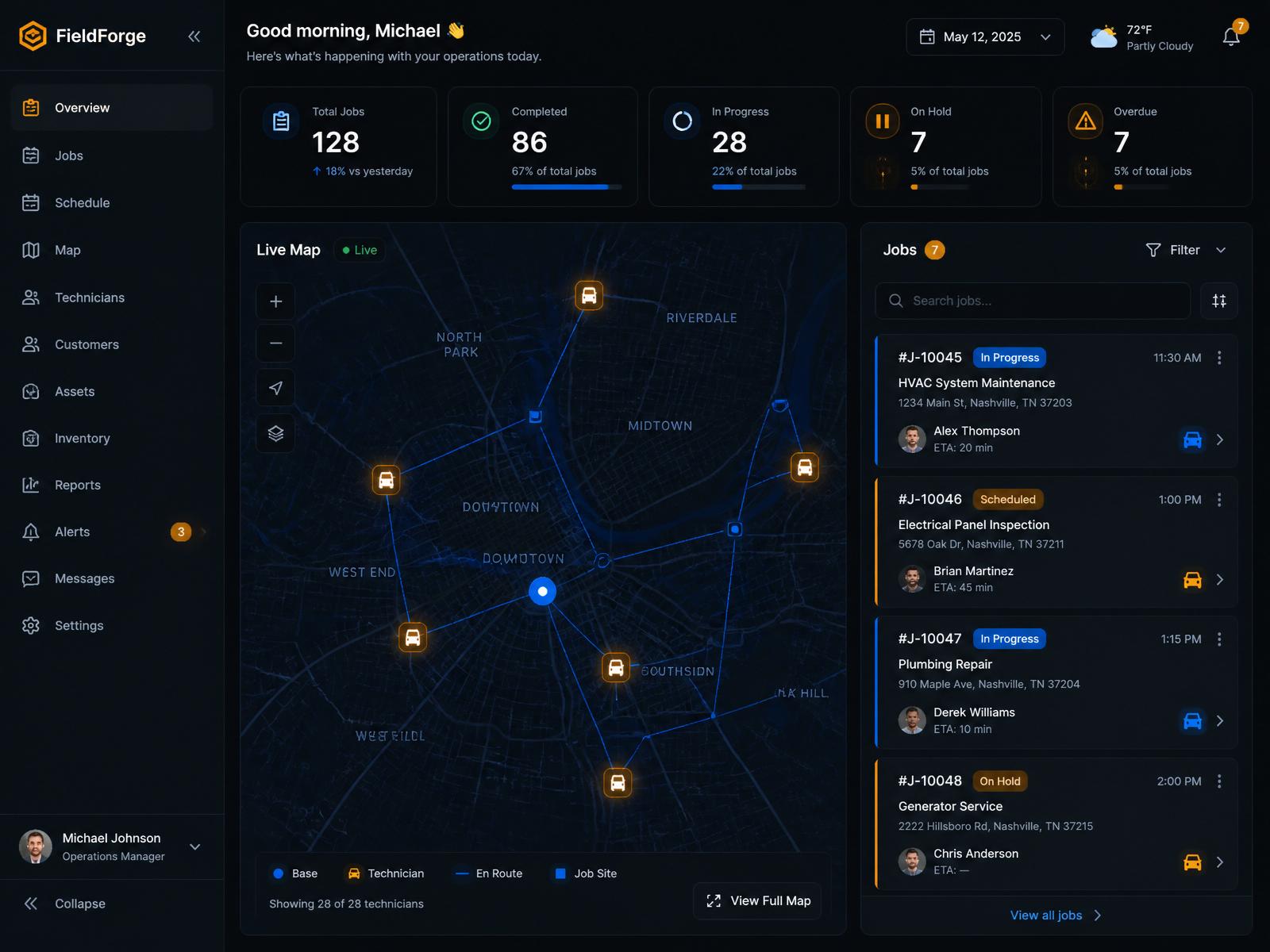Click the Completed checkmark icon
This screenshot has width=1270, height=952.
(481, 121)
